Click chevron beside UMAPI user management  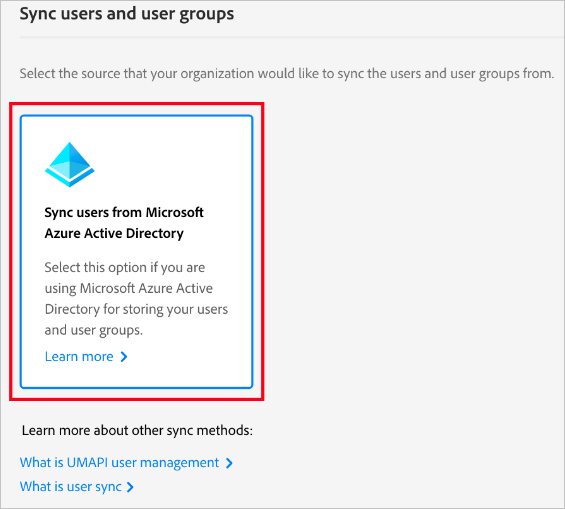click(x=229, y=463)
